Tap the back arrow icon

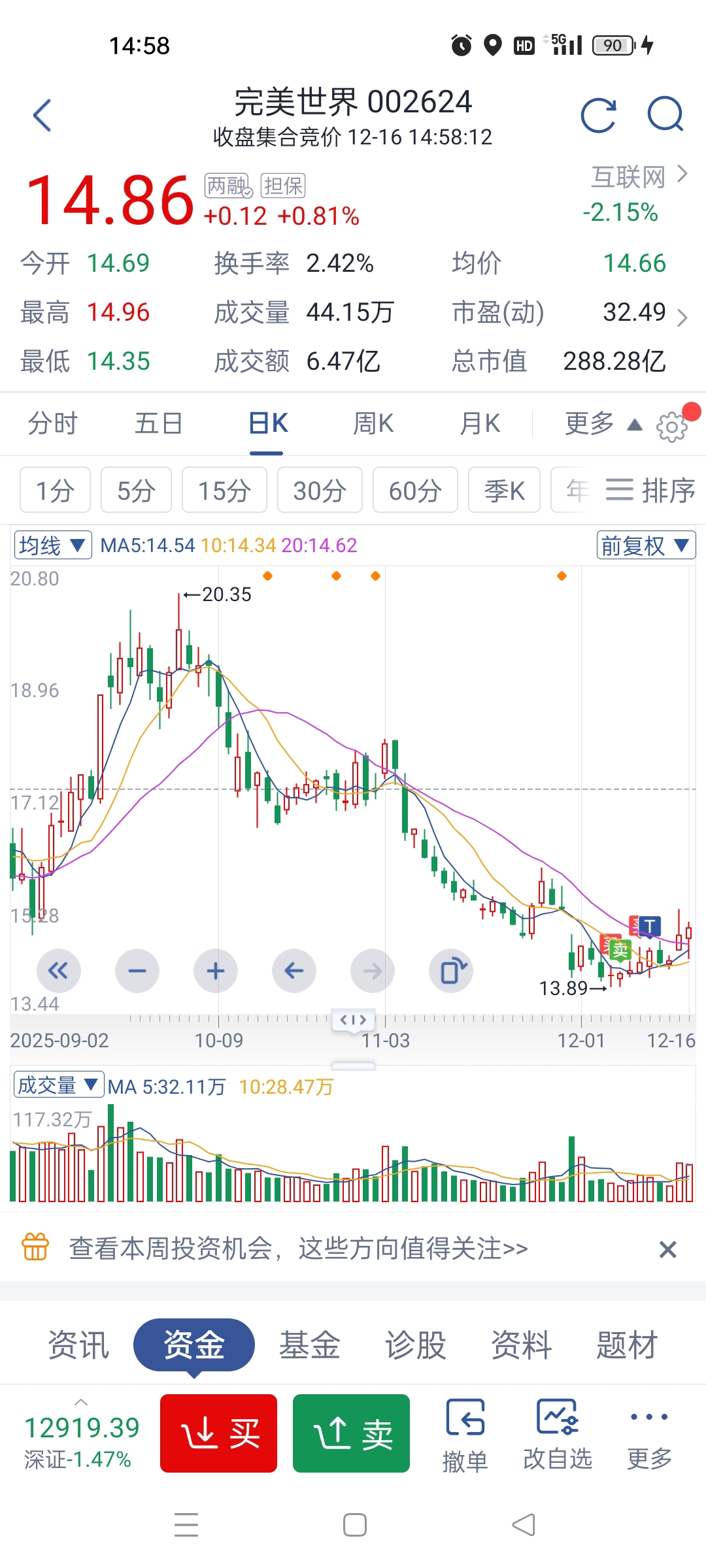[42, 116]
